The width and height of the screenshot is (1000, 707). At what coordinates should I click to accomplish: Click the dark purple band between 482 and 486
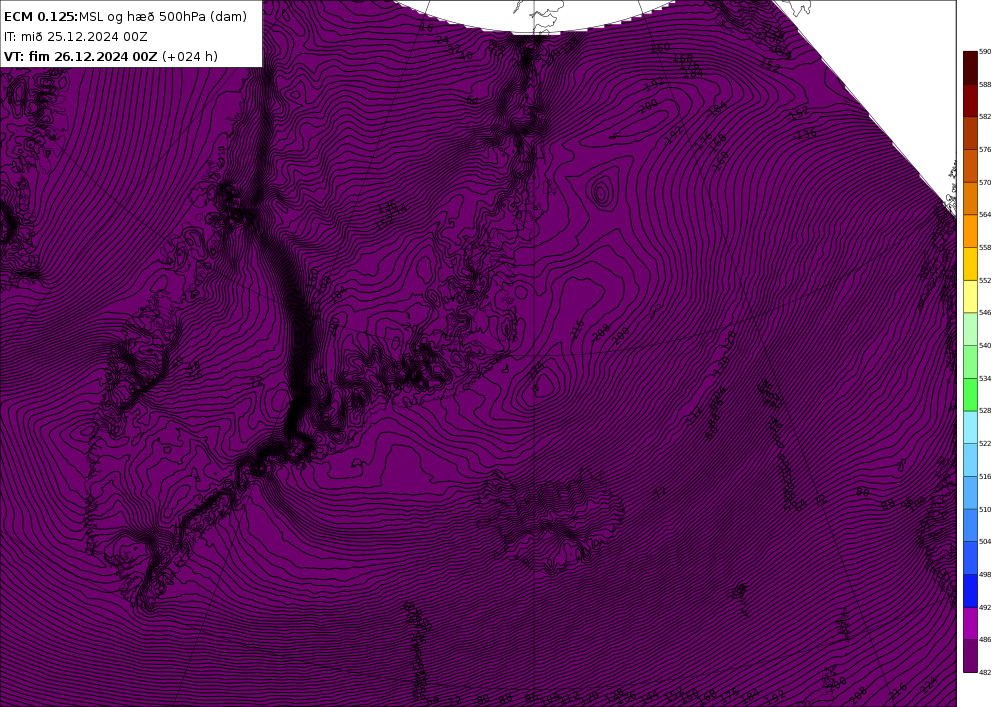point(970,656)
